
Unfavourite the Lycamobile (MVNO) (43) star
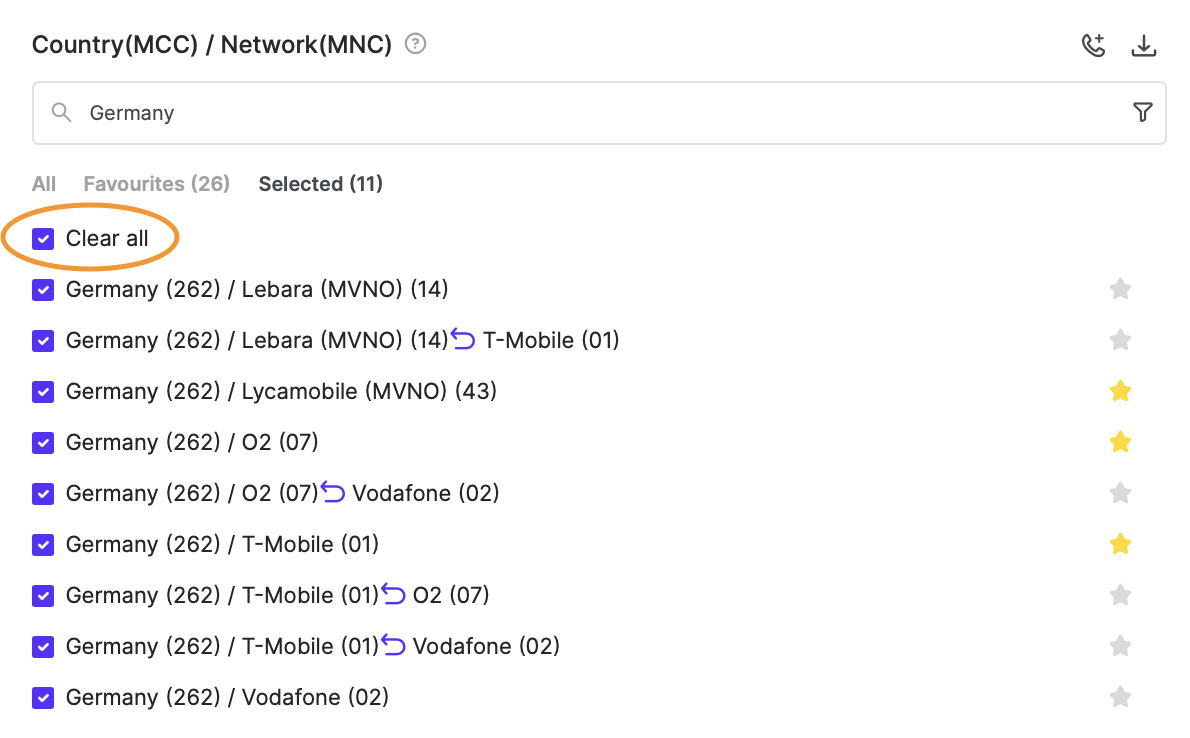tap(1120, 391)
